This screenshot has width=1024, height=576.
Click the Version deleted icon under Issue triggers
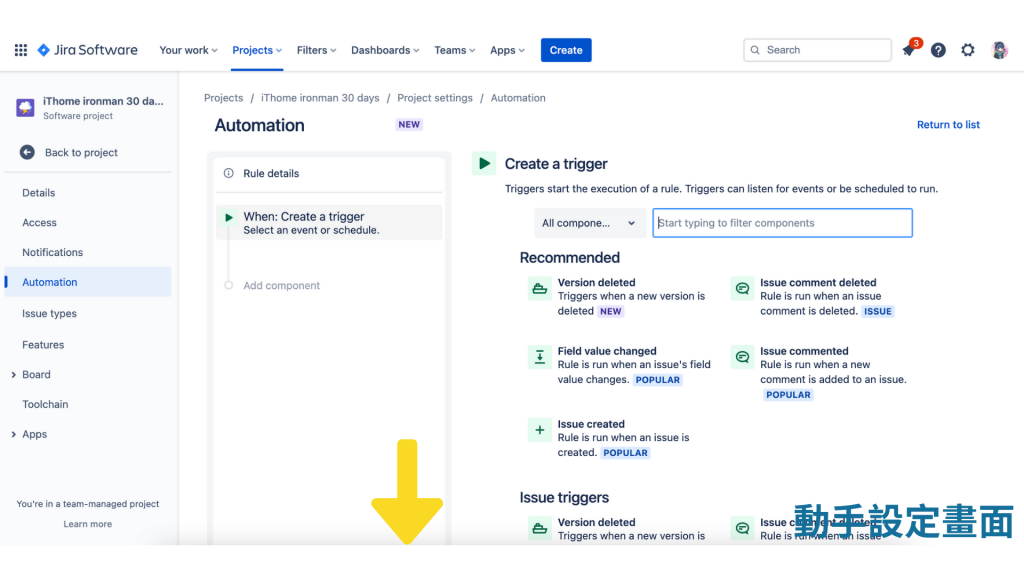click(x=539, y=528)
